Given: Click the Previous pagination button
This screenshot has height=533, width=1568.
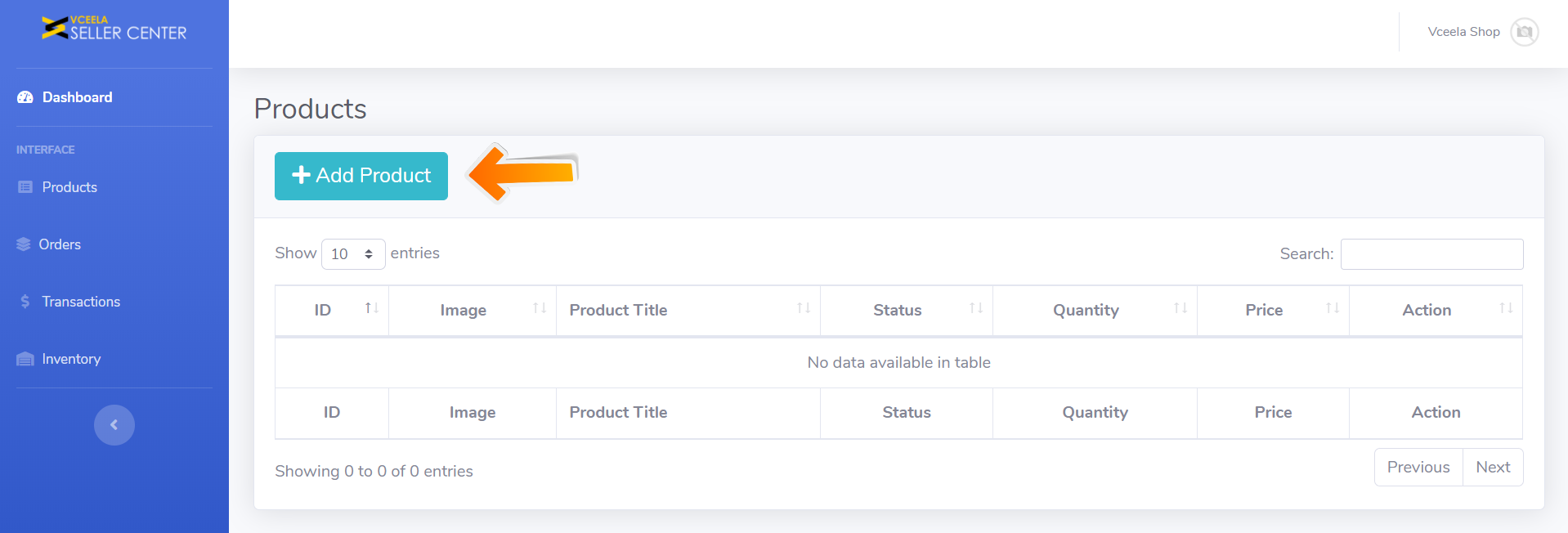Looking at the screenshot, I should coord(1418,467).
